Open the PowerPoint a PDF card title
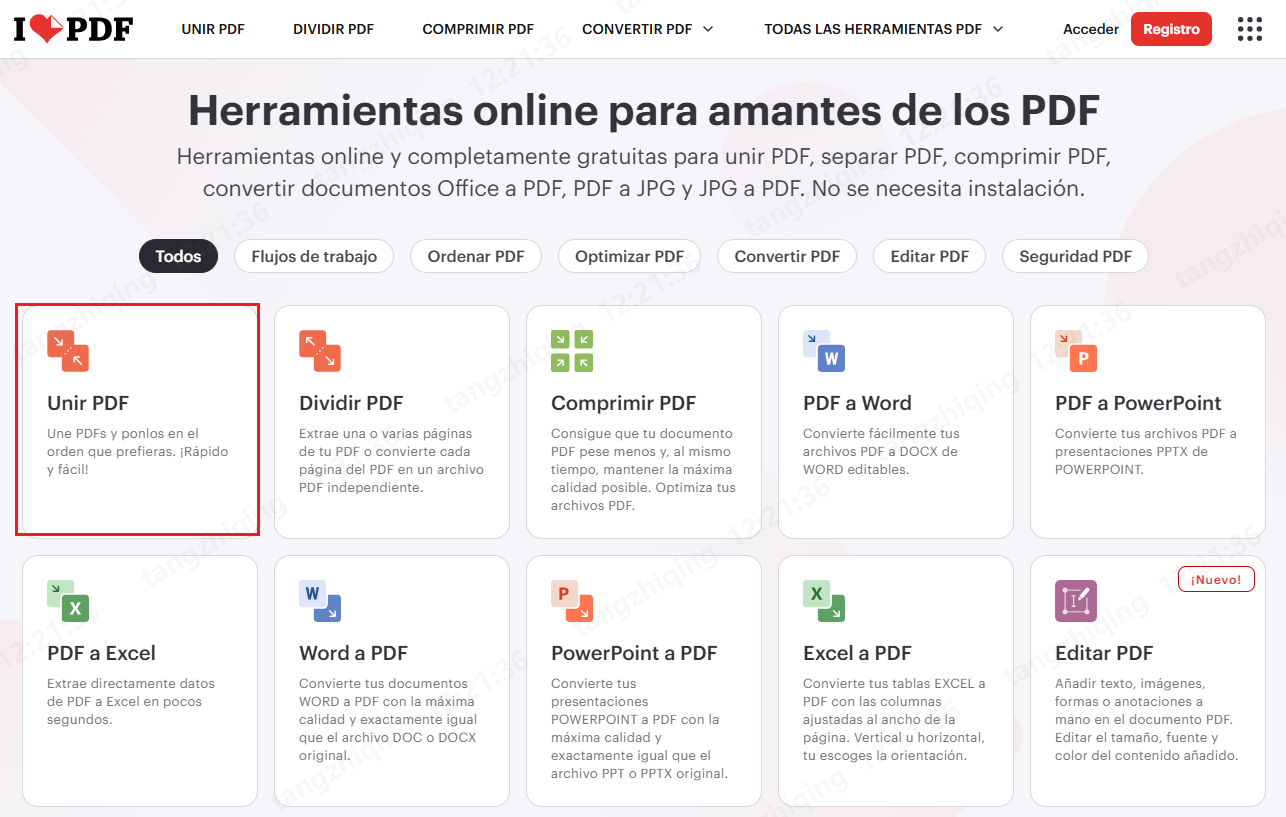The height and width of the screenshot is (817, 1286). 634,653
